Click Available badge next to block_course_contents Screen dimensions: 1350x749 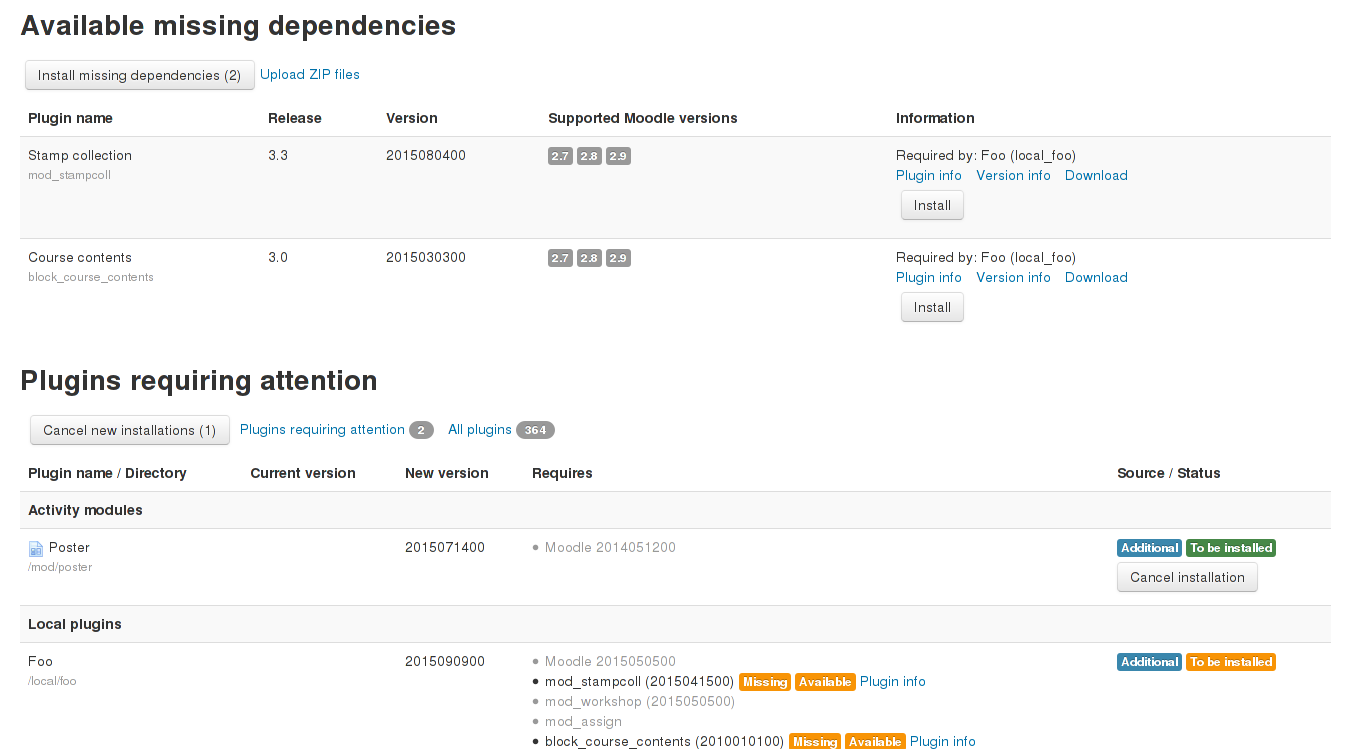[x=875, y=742]
